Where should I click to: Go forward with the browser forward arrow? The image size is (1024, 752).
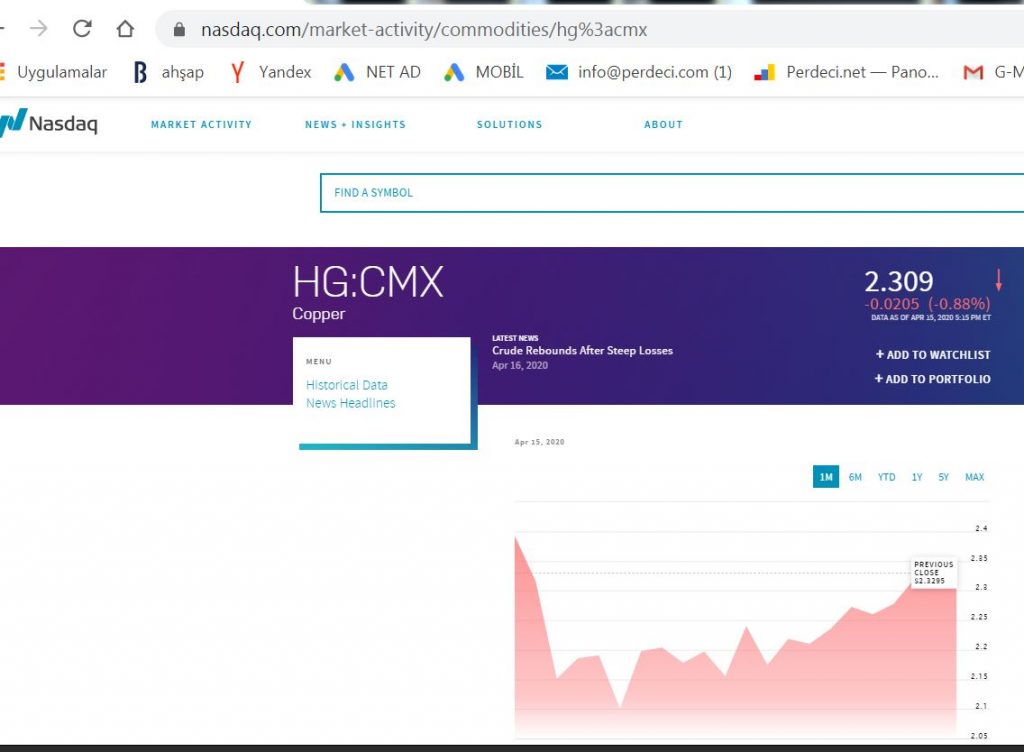tap(39, 29)
